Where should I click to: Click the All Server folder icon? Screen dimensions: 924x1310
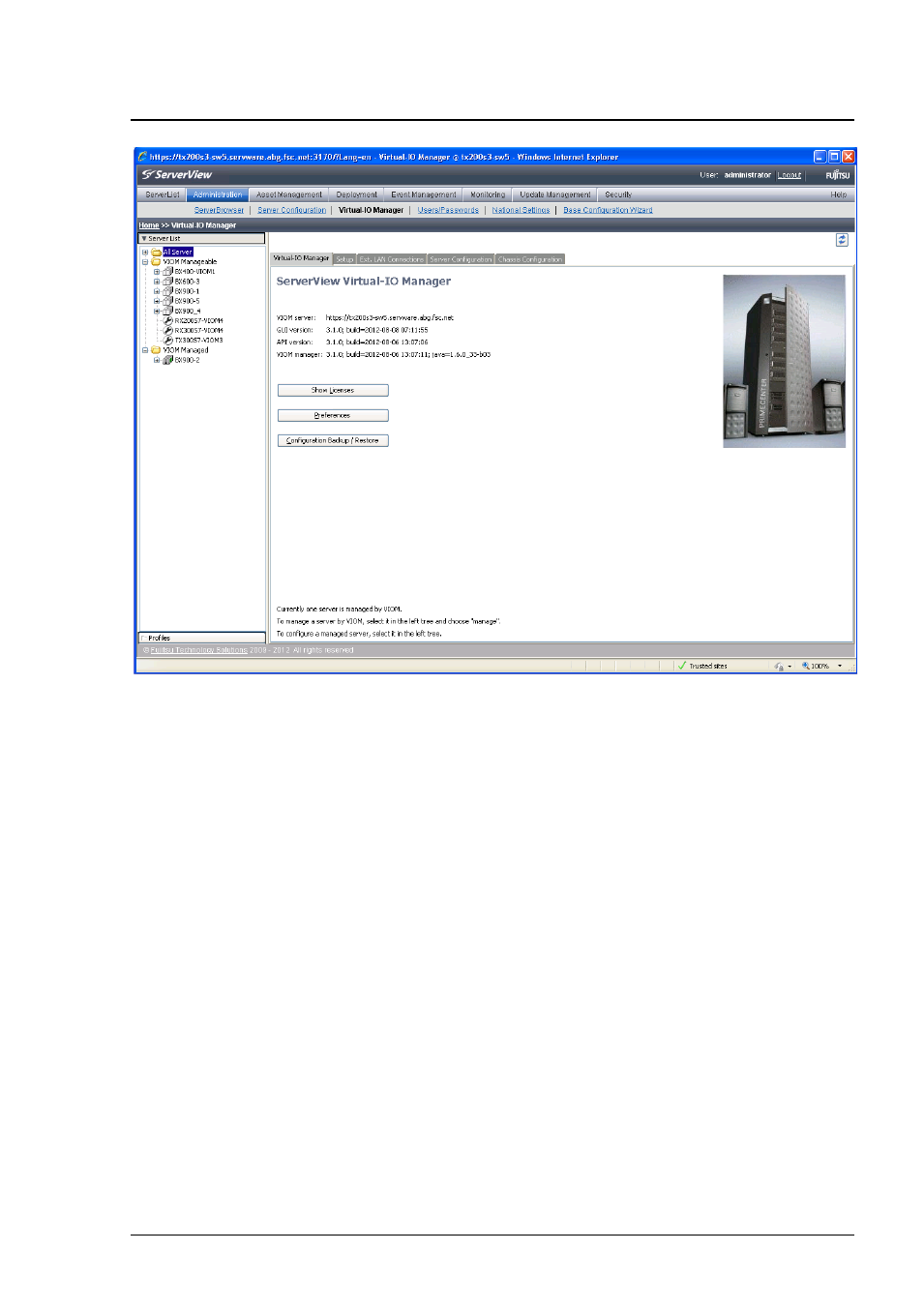point(156,252)
